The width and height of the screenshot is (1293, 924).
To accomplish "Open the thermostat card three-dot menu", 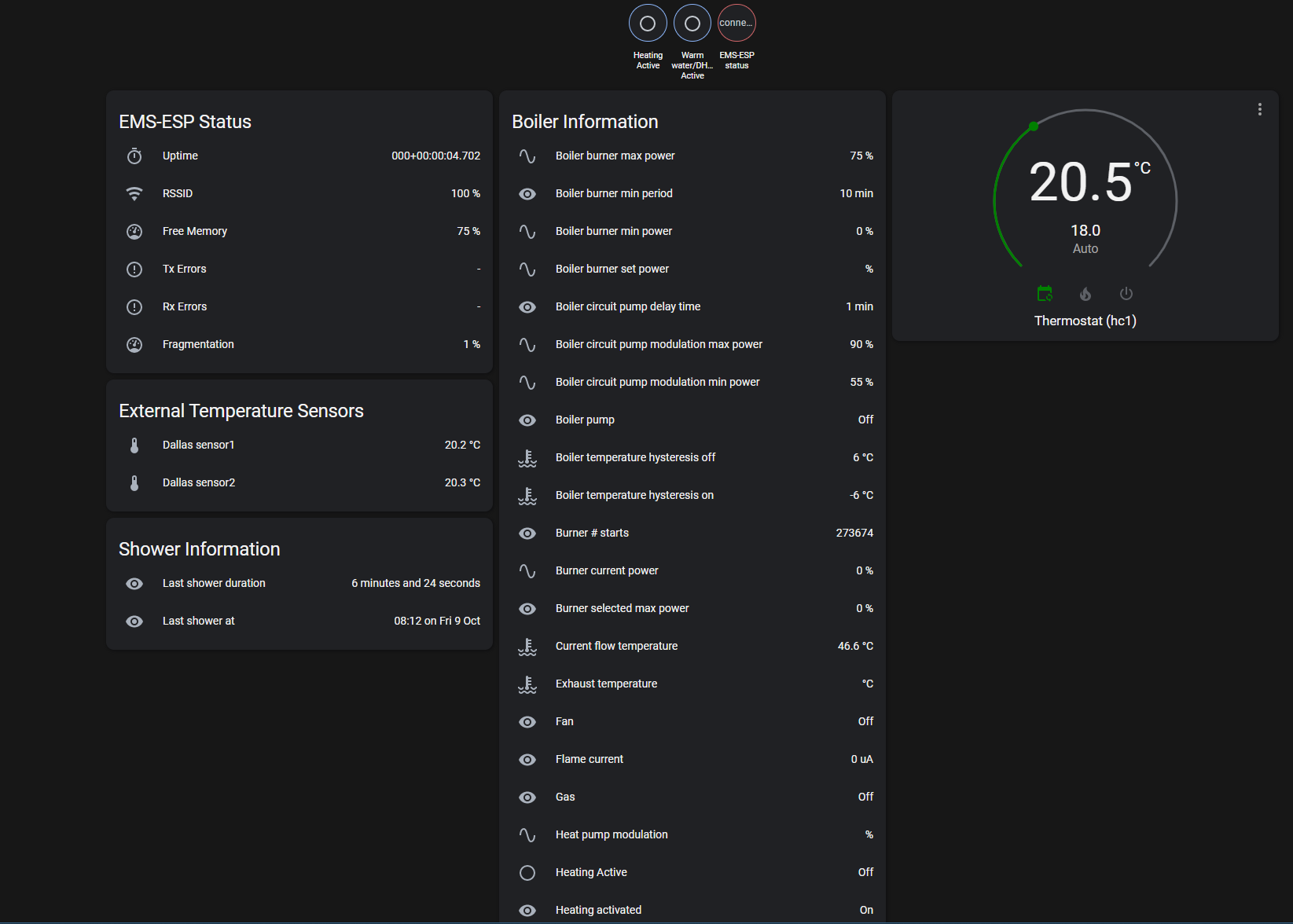I will click(x=1259, y=109).
